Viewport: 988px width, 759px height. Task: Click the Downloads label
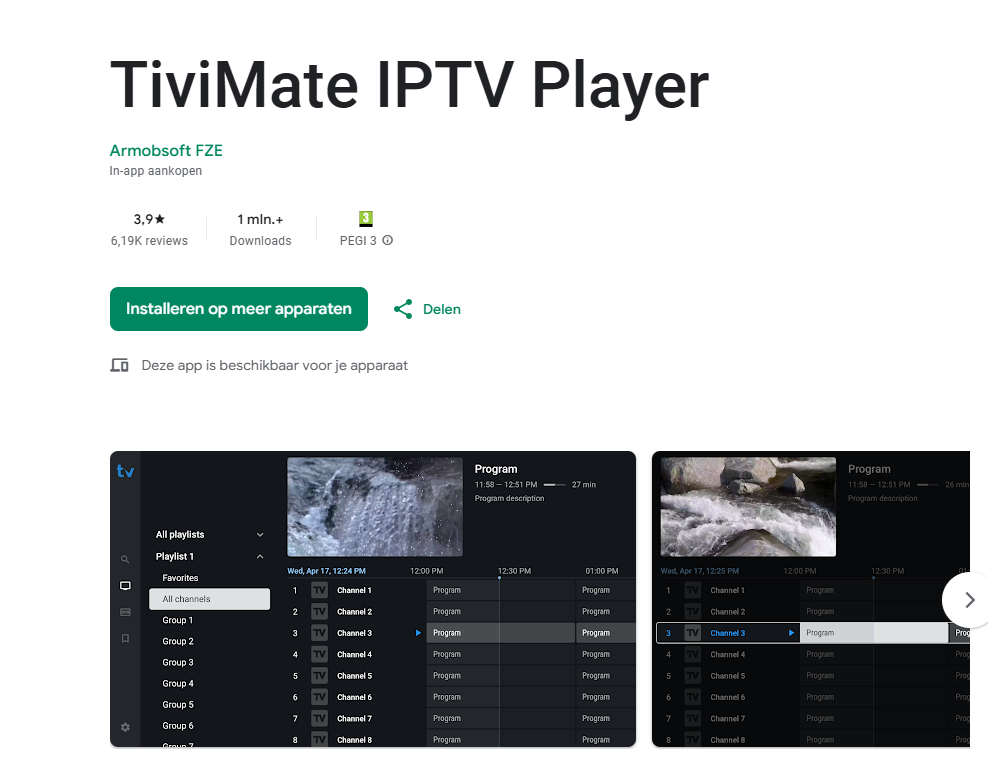260,241
